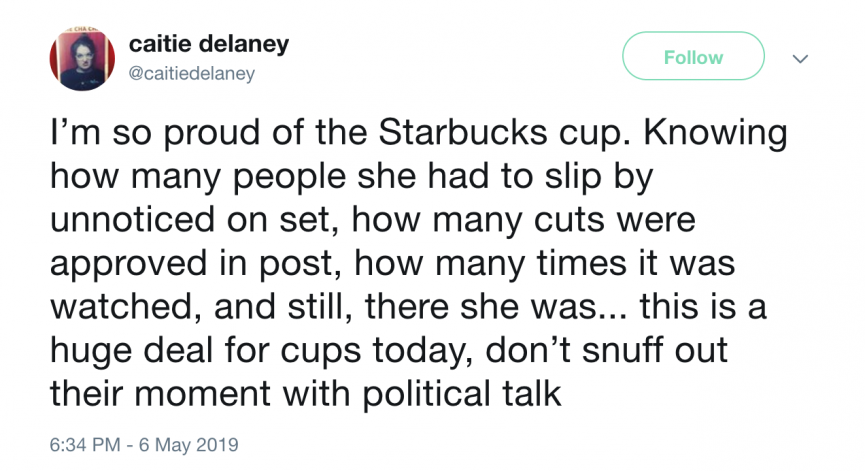Click the phrase snuff out in tweet
Screen dimensions: 865x471
click(x=655, y=350)
